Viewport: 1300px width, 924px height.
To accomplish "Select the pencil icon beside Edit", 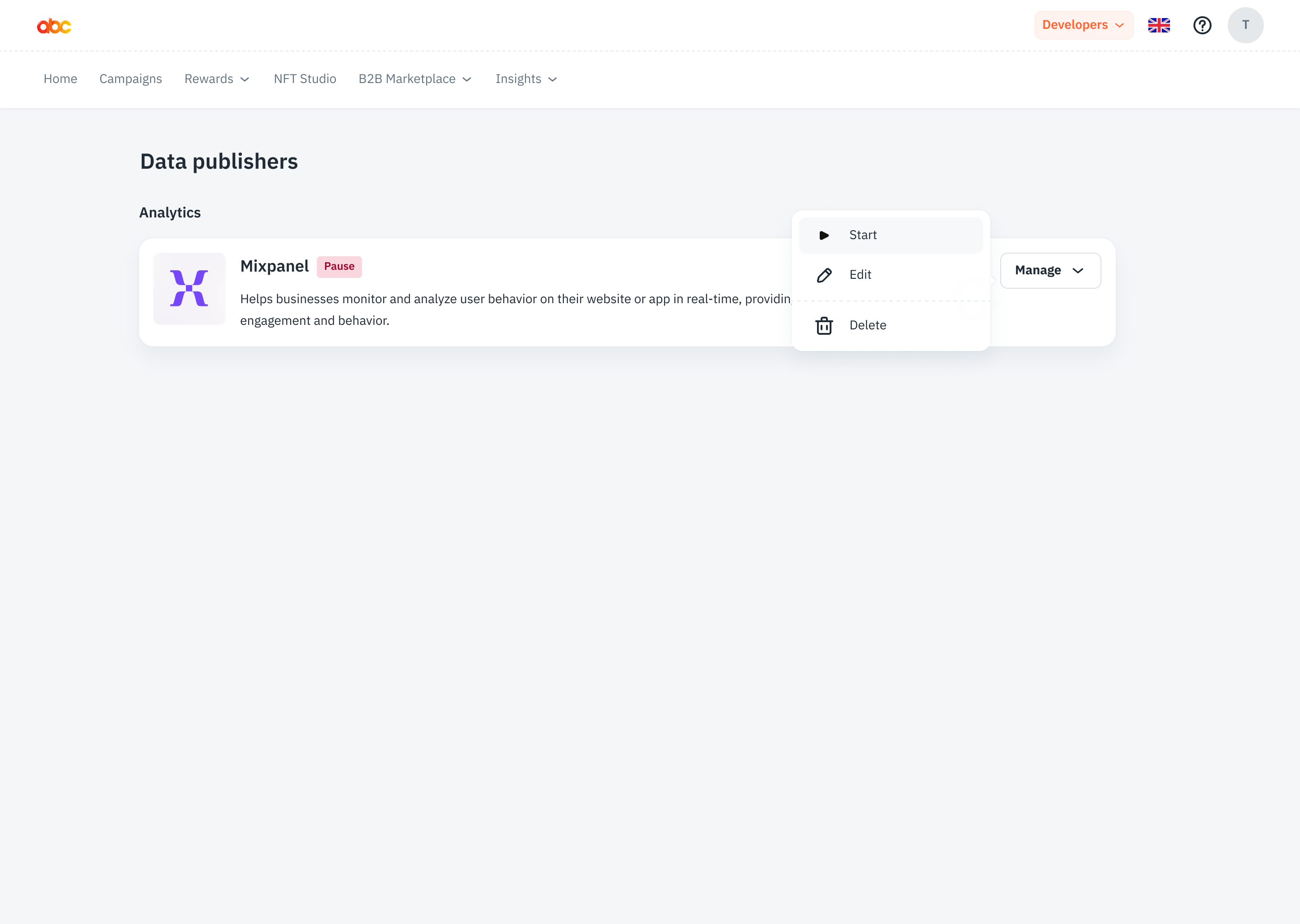I will click(x=824, y=275).
